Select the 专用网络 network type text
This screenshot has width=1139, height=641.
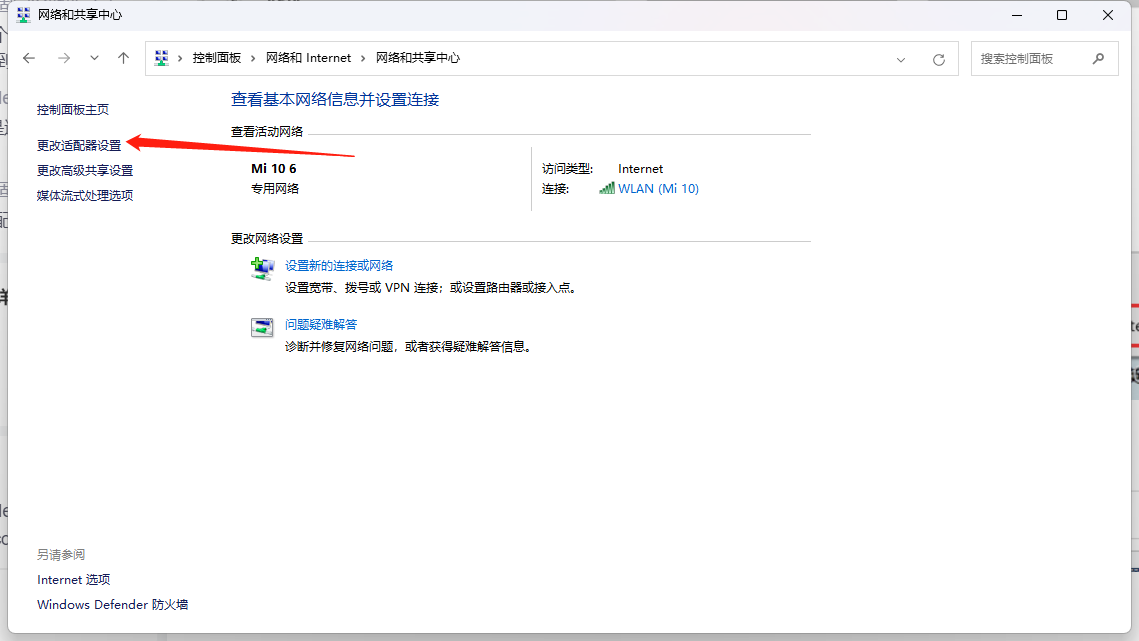coord(275,189)
